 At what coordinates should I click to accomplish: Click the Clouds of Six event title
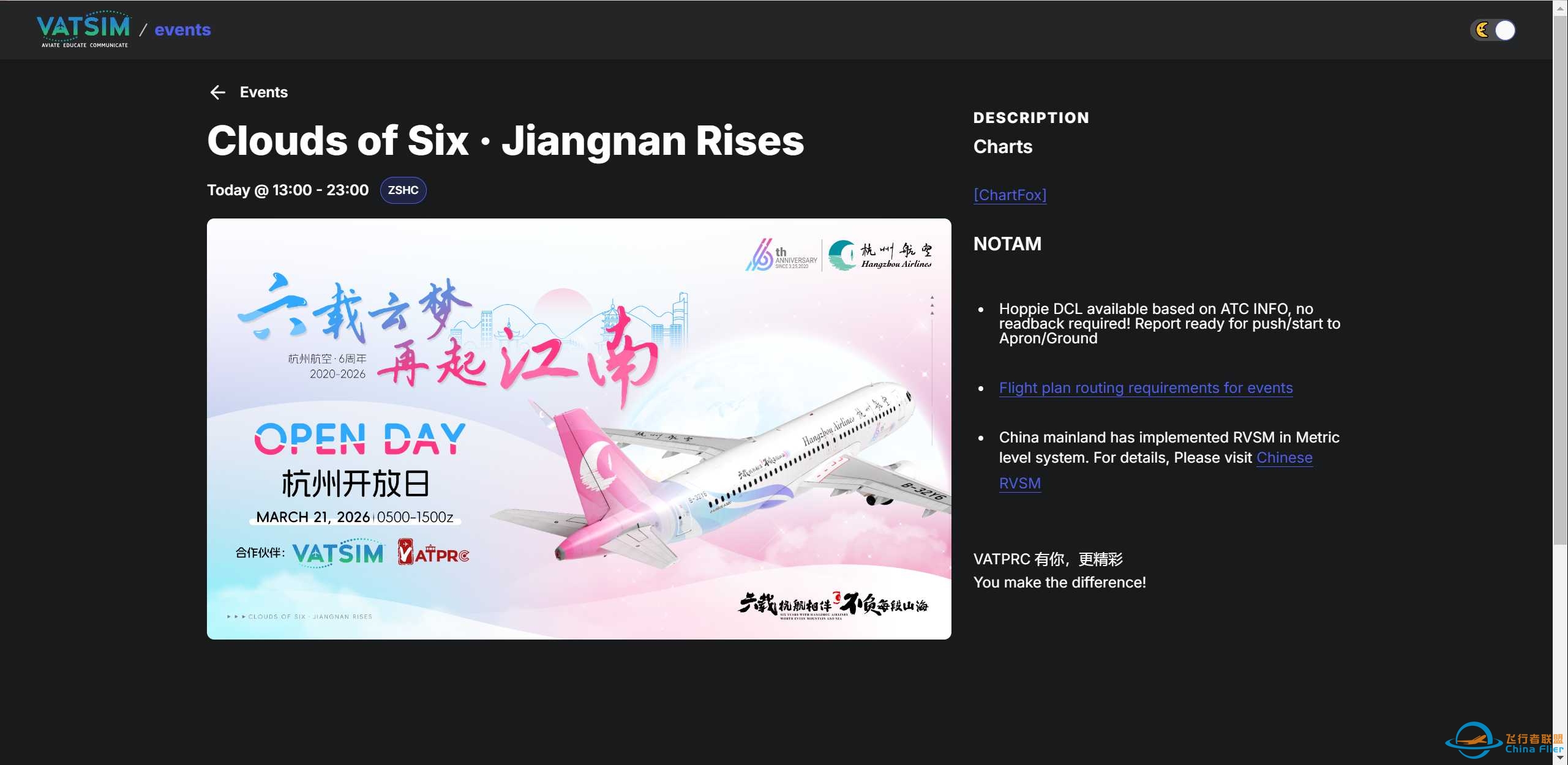pos(506,140)
